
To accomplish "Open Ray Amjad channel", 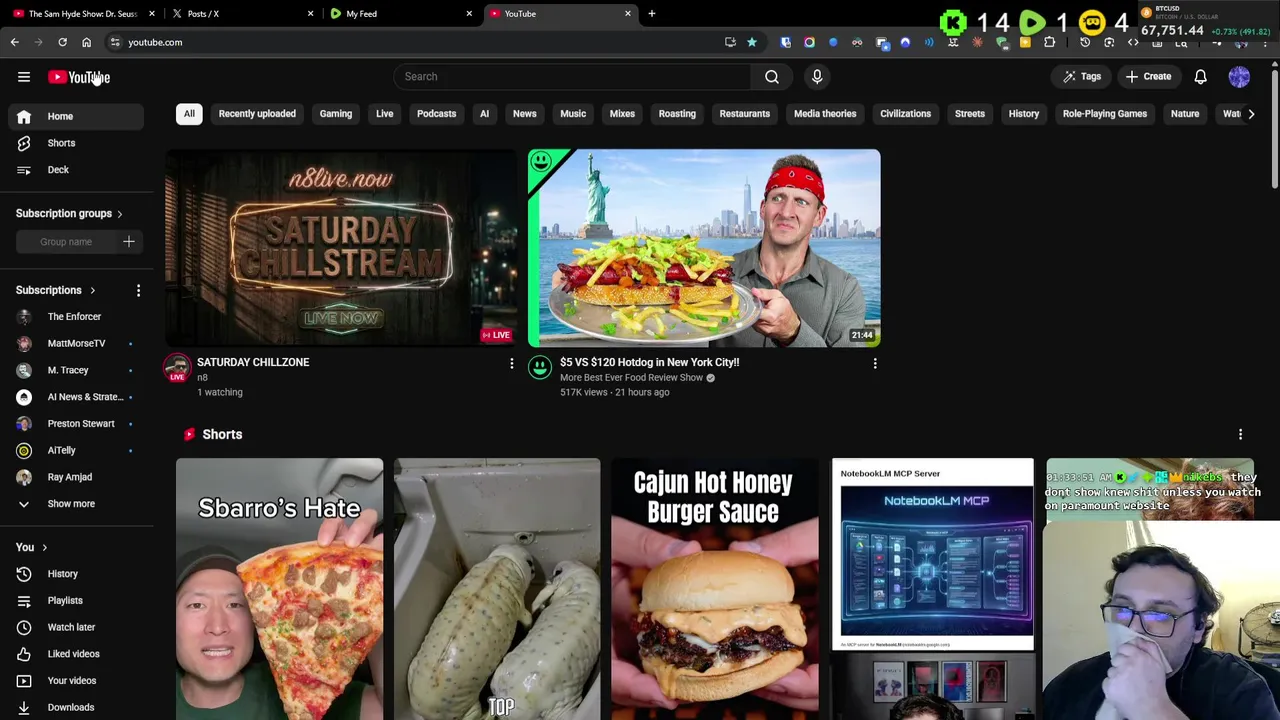I will (76, 477).
